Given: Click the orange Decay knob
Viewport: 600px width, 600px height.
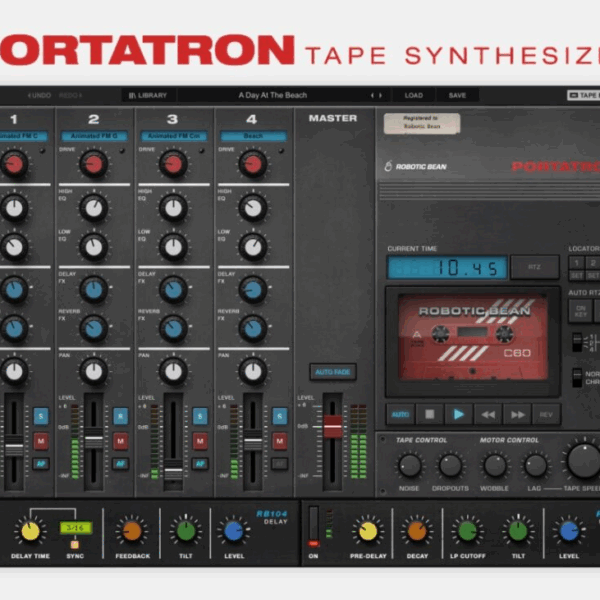Looking at the screenshot, I should click(x=417, y=531).
